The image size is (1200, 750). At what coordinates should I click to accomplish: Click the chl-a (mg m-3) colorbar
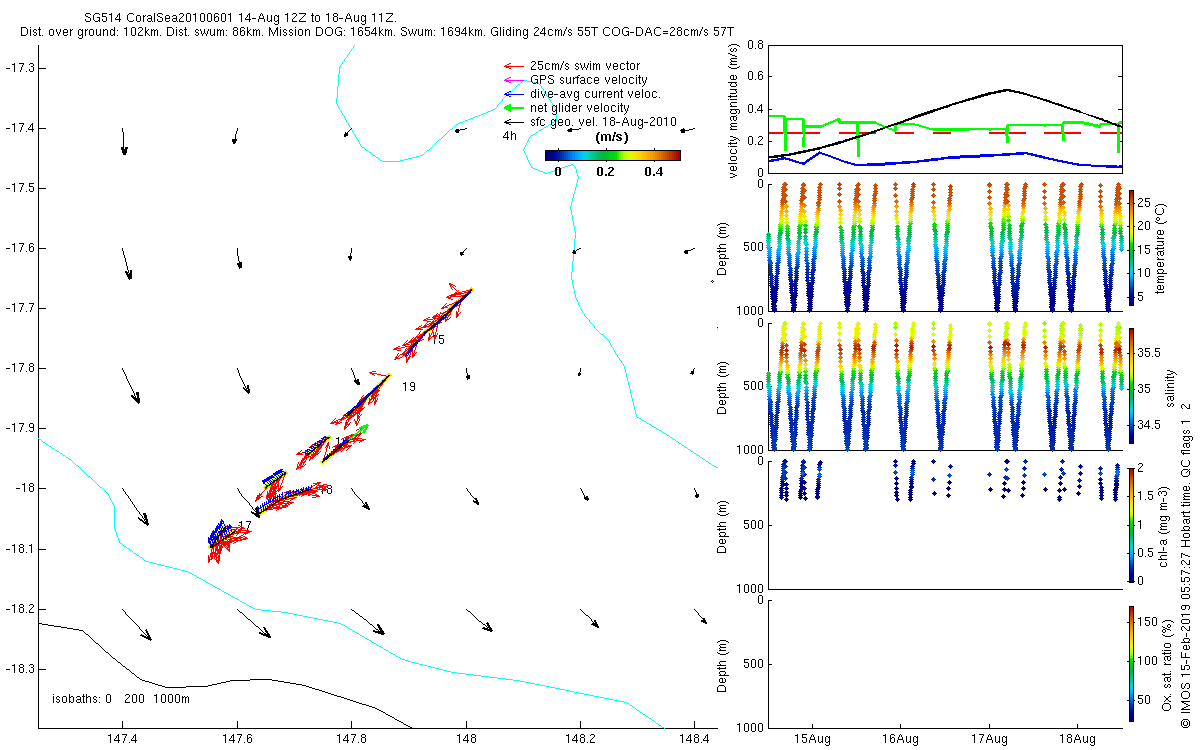(x=1131, y=524)
